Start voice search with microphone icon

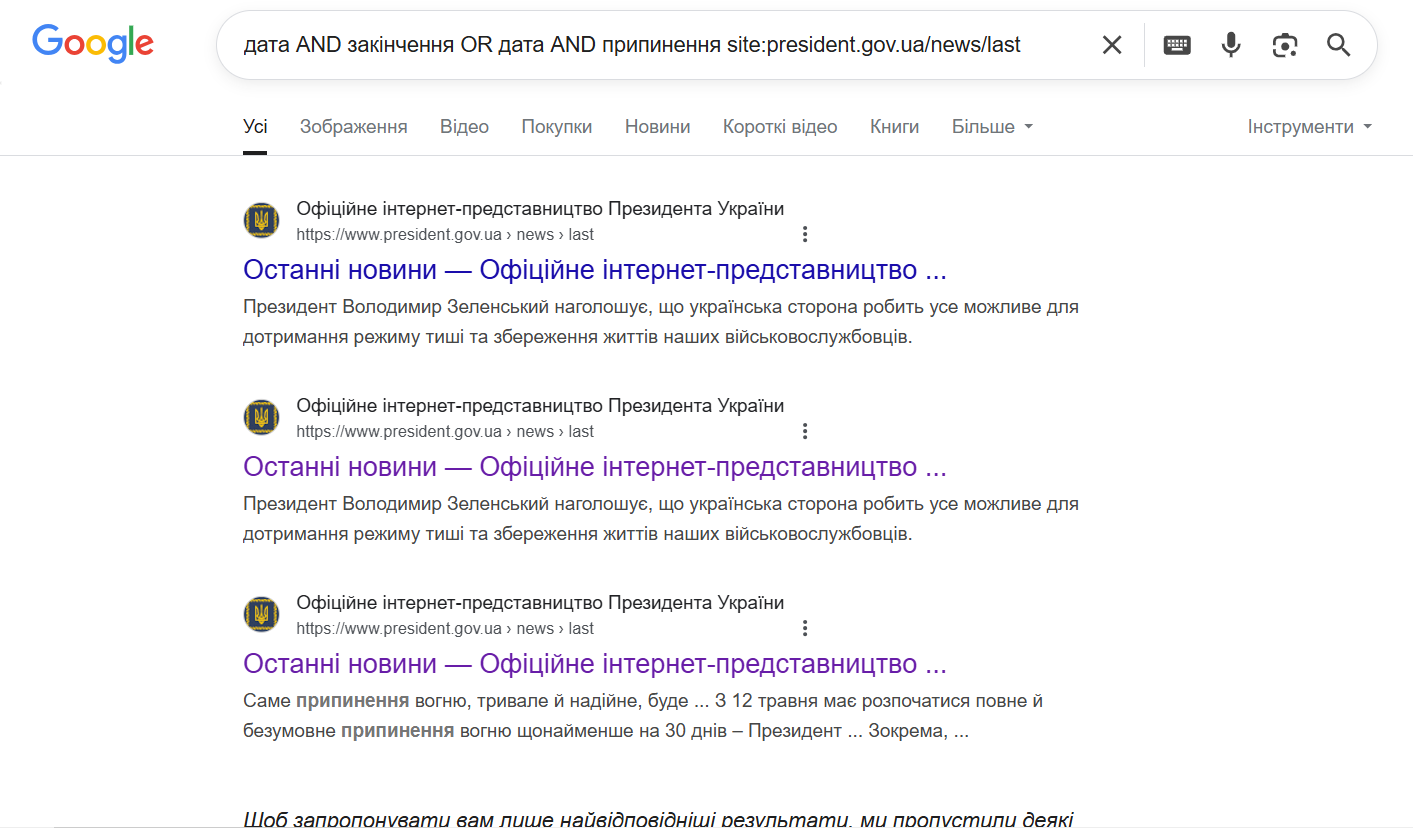(1231, 45)
